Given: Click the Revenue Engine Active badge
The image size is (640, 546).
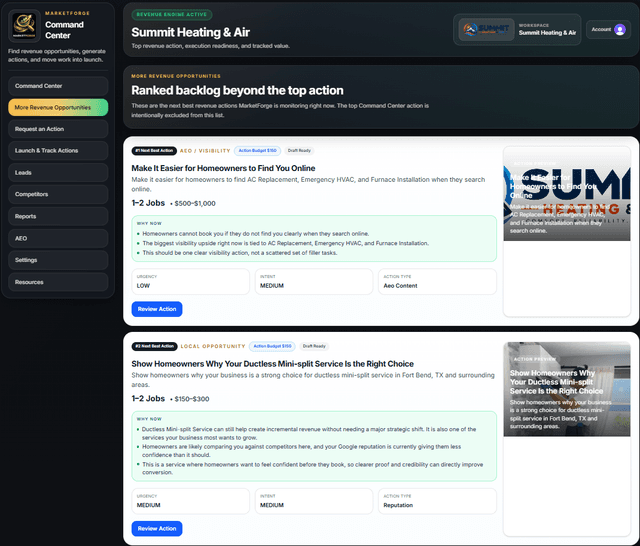Looking at the screenshot, I should (172, 14).
